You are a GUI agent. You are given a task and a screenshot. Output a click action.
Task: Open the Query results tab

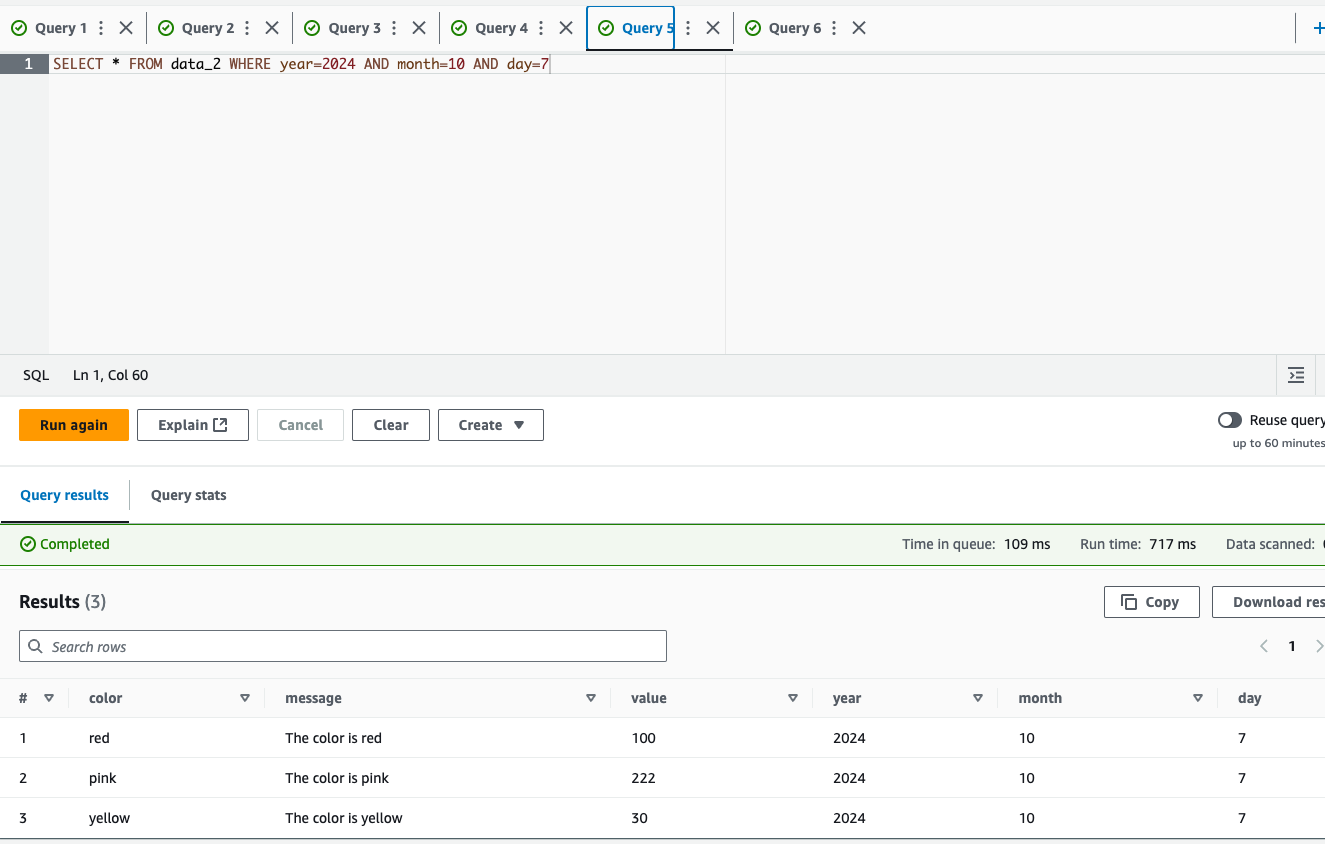(x=65, y=495)
